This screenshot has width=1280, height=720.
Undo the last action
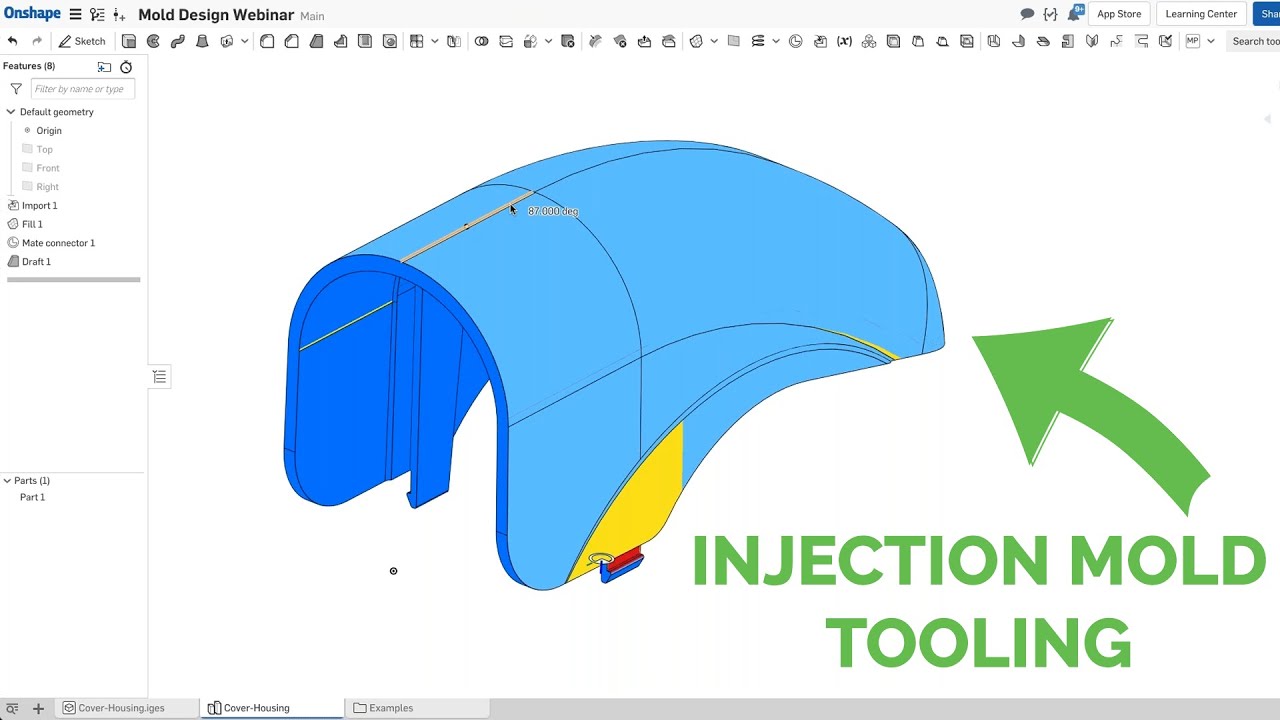pyautogui.click(x=12, y=41)
